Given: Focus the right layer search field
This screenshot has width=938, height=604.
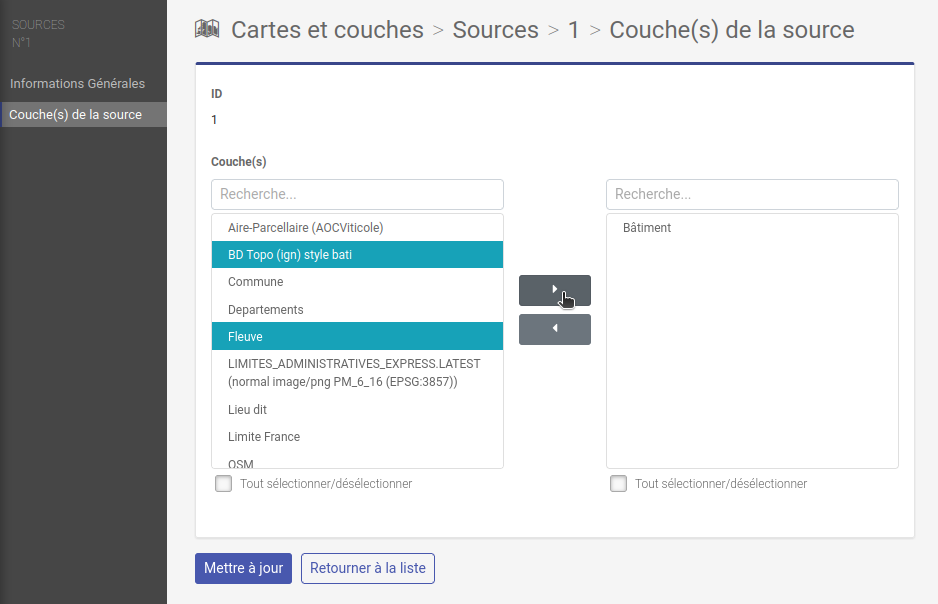Looking at the screenshot, I should [752, 194].
